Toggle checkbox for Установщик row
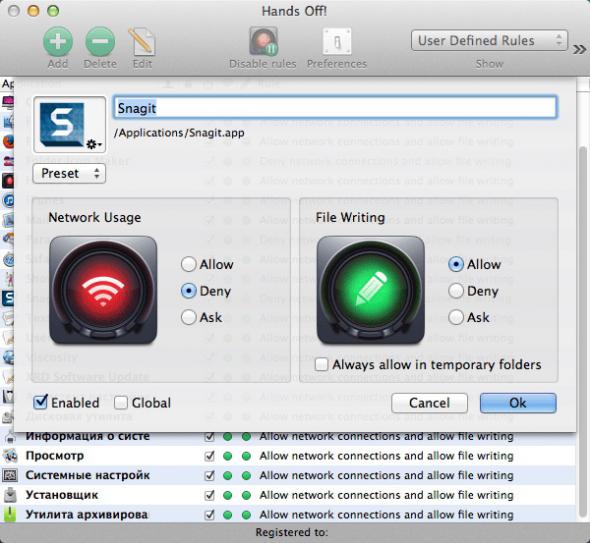The height and width of the screenshot is (543, 590). click(209, 495)
